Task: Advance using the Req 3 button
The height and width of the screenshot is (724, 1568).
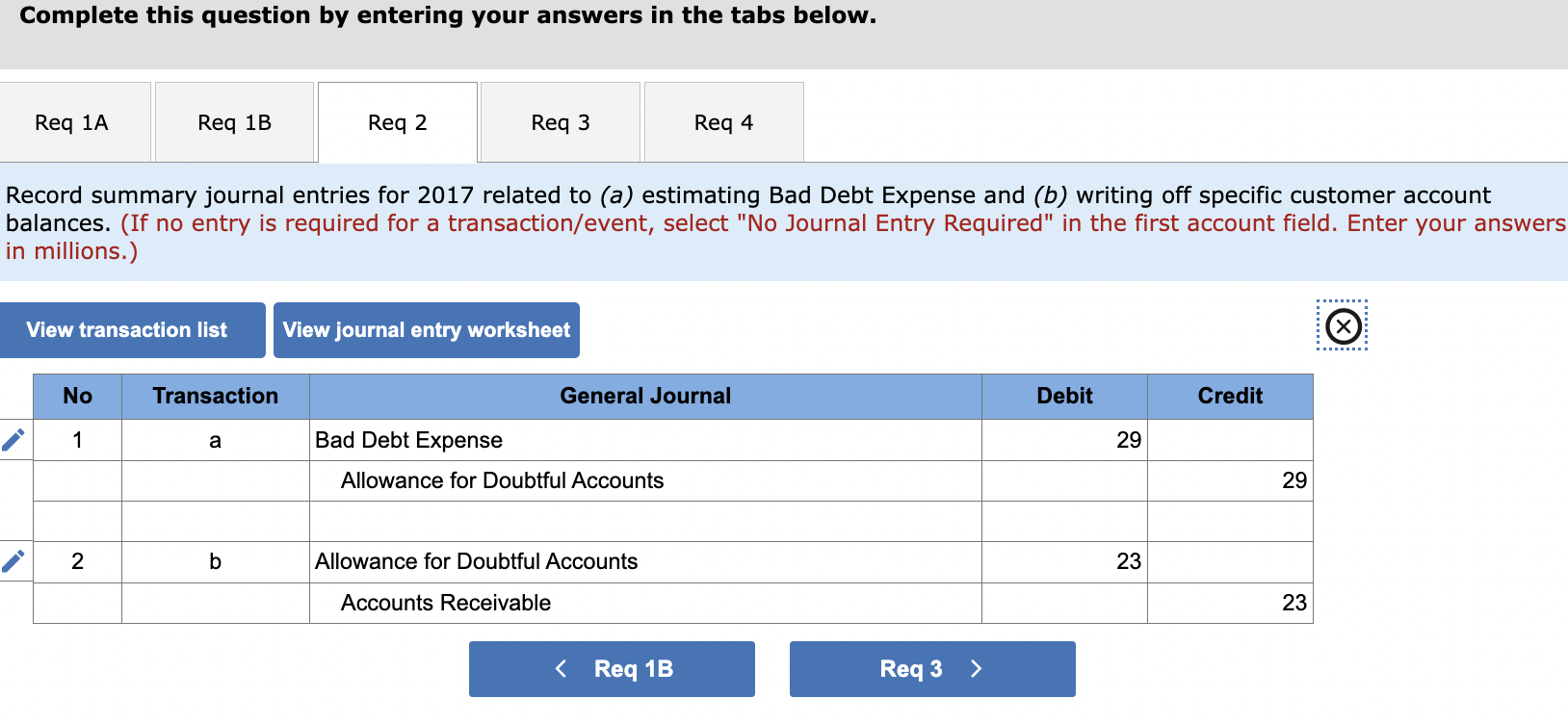Action: [x=931, y=668]
